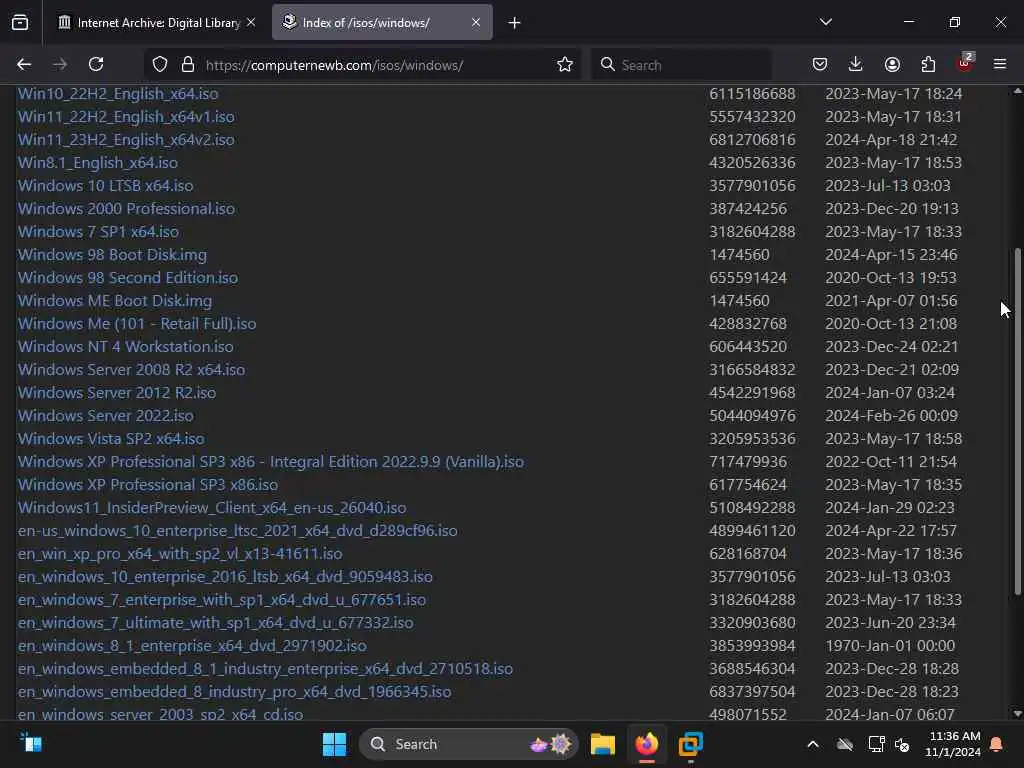
Task: Download Windows Server 2012 R2.iso
Action: point(117,392)
